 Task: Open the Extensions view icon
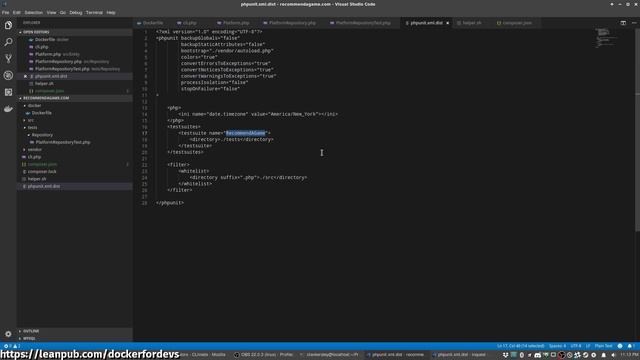[8, 92]
